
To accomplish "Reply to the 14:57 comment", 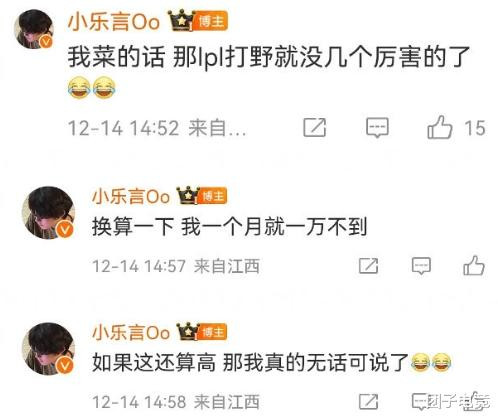I will (421, 266).
